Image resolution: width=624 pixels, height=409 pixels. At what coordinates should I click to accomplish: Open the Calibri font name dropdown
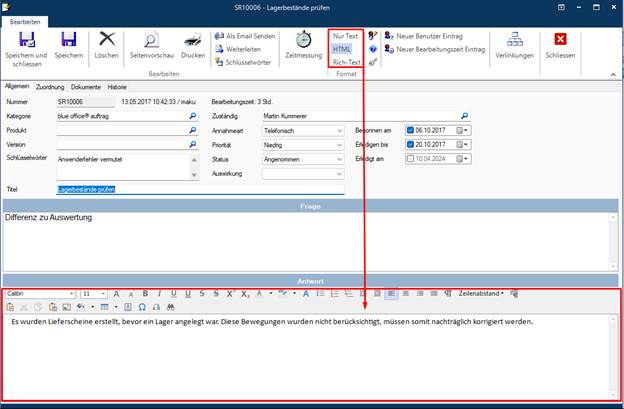72,294
